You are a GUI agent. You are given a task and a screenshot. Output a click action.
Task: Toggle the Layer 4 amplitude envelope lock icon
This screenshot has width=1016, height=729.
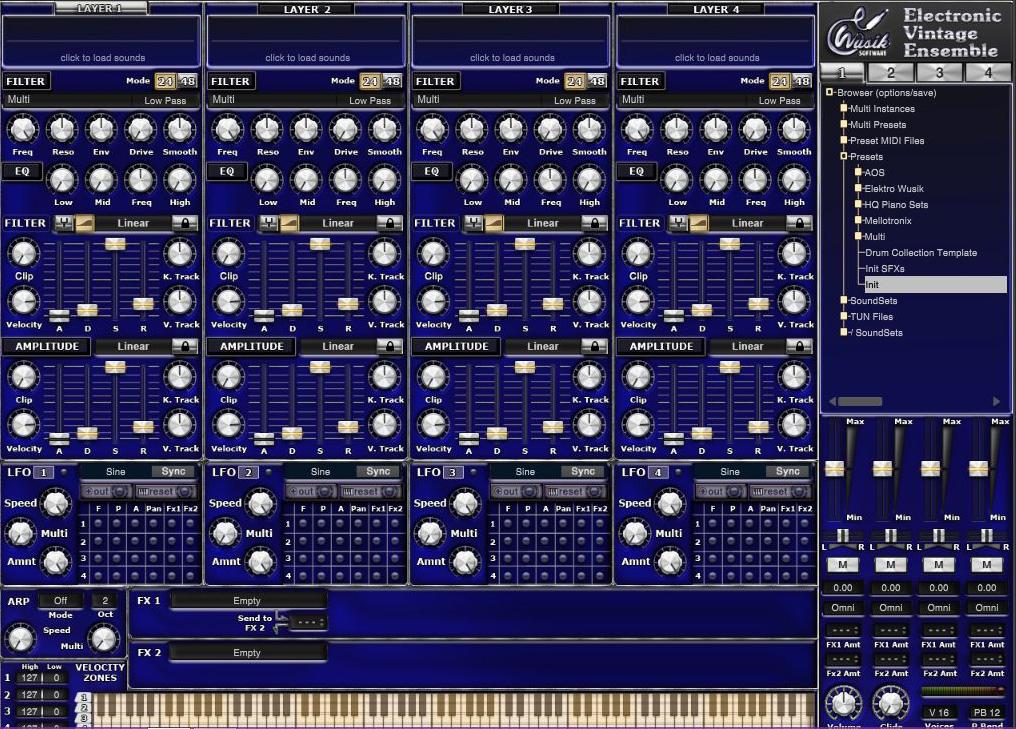coord(799,346)
